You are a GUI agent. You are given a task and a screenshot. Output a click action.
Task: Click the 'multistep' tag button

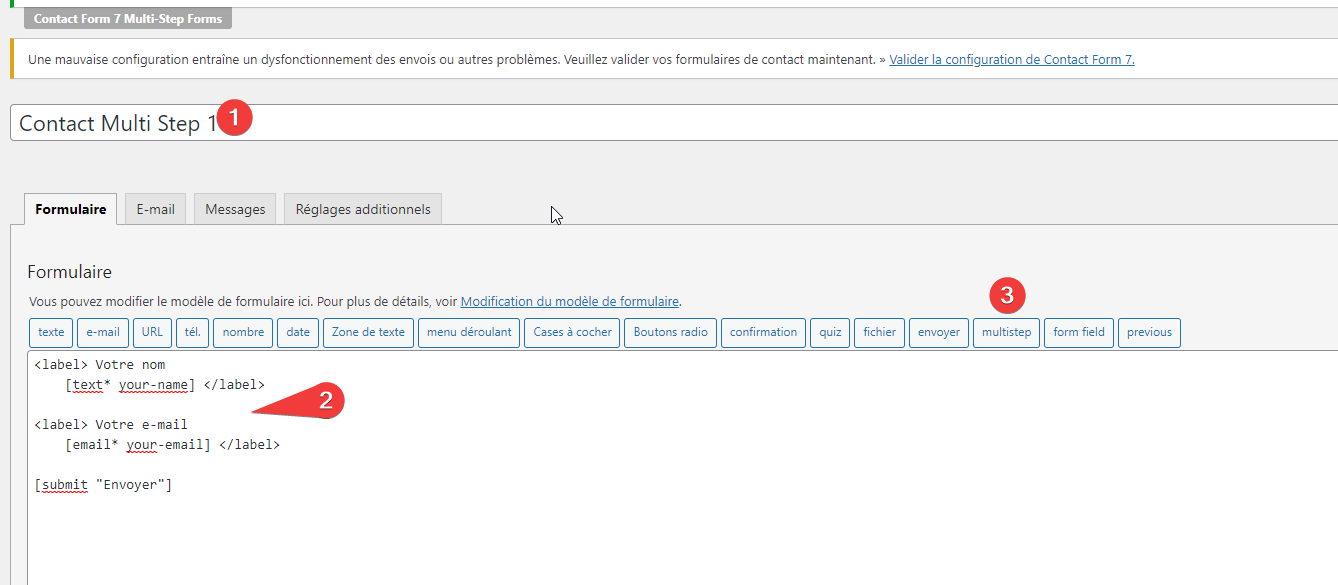tap(1006, 332)
